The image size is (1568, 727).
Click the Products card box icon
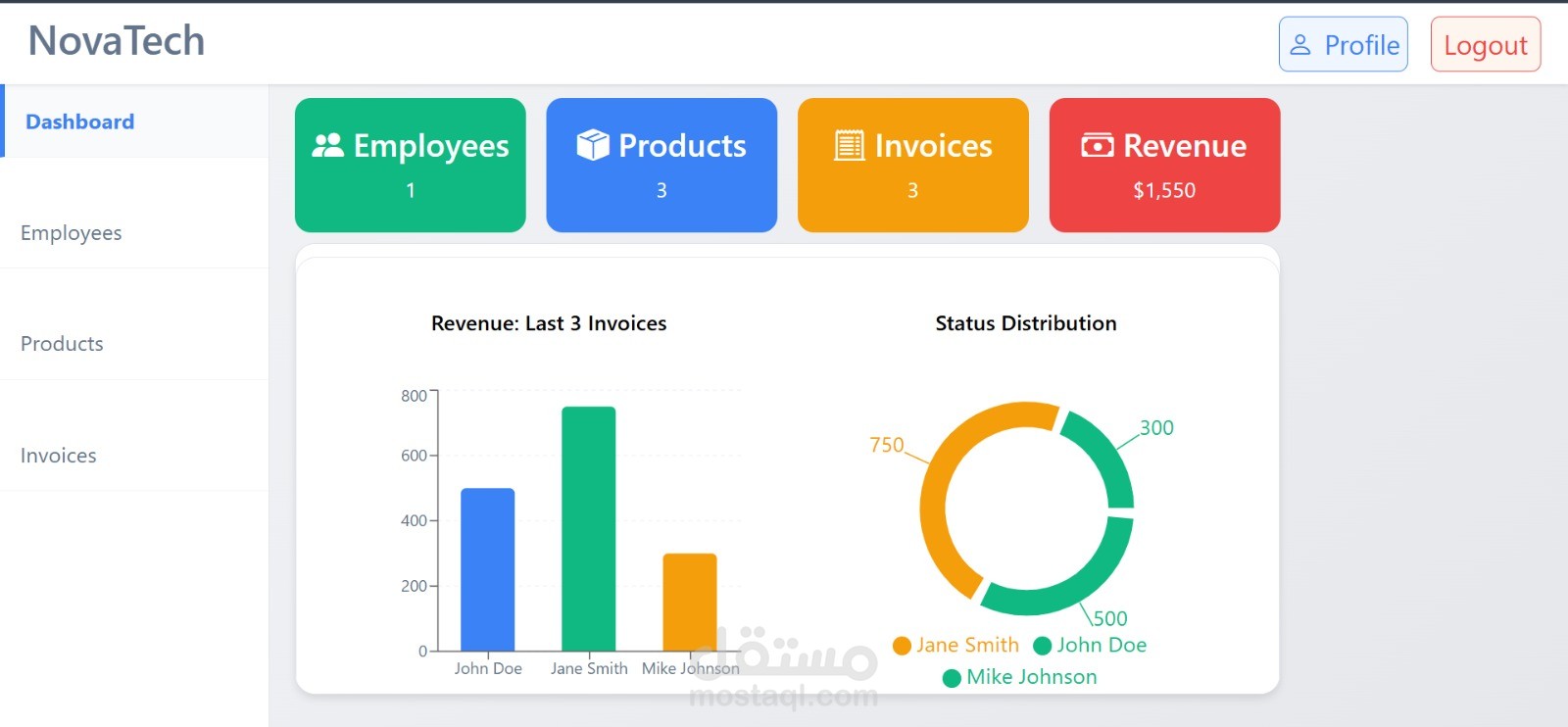coord(593,145)
